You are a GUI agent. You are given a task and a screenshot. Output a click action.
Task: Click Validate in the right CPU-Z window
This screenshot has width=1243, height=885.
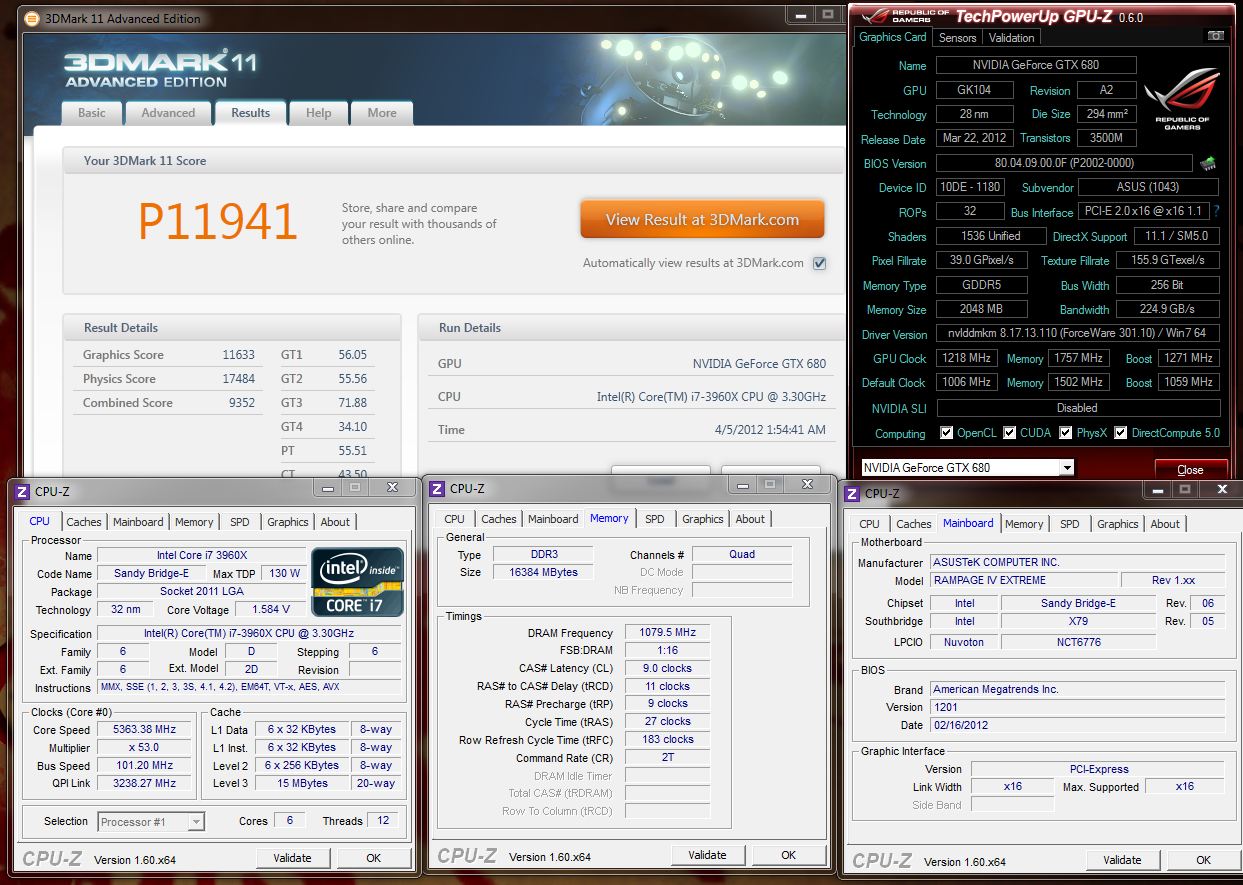point(1122,860)
